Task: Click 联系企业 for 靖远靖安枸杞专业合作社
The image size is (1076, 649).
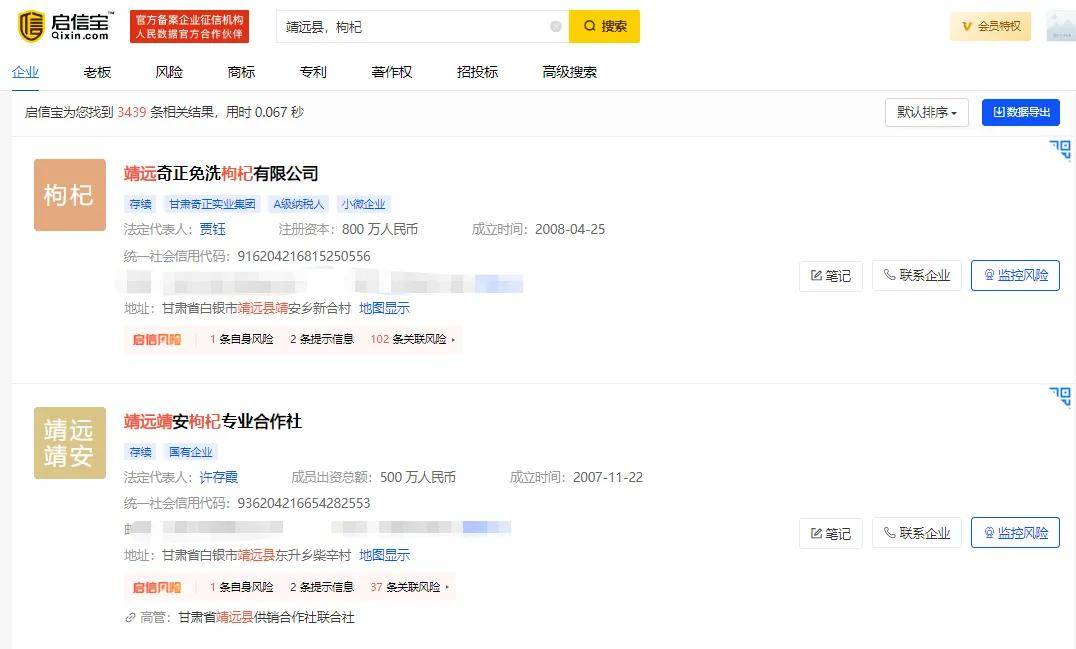Action: click(917, 532)
